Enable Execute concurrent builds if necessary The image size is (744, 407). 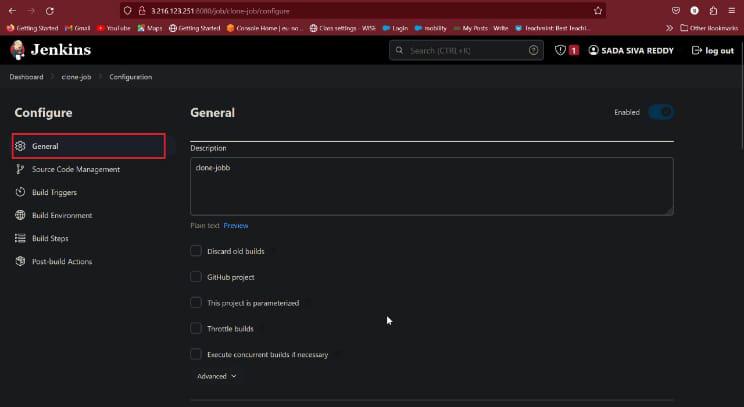(x=195, y=354)
